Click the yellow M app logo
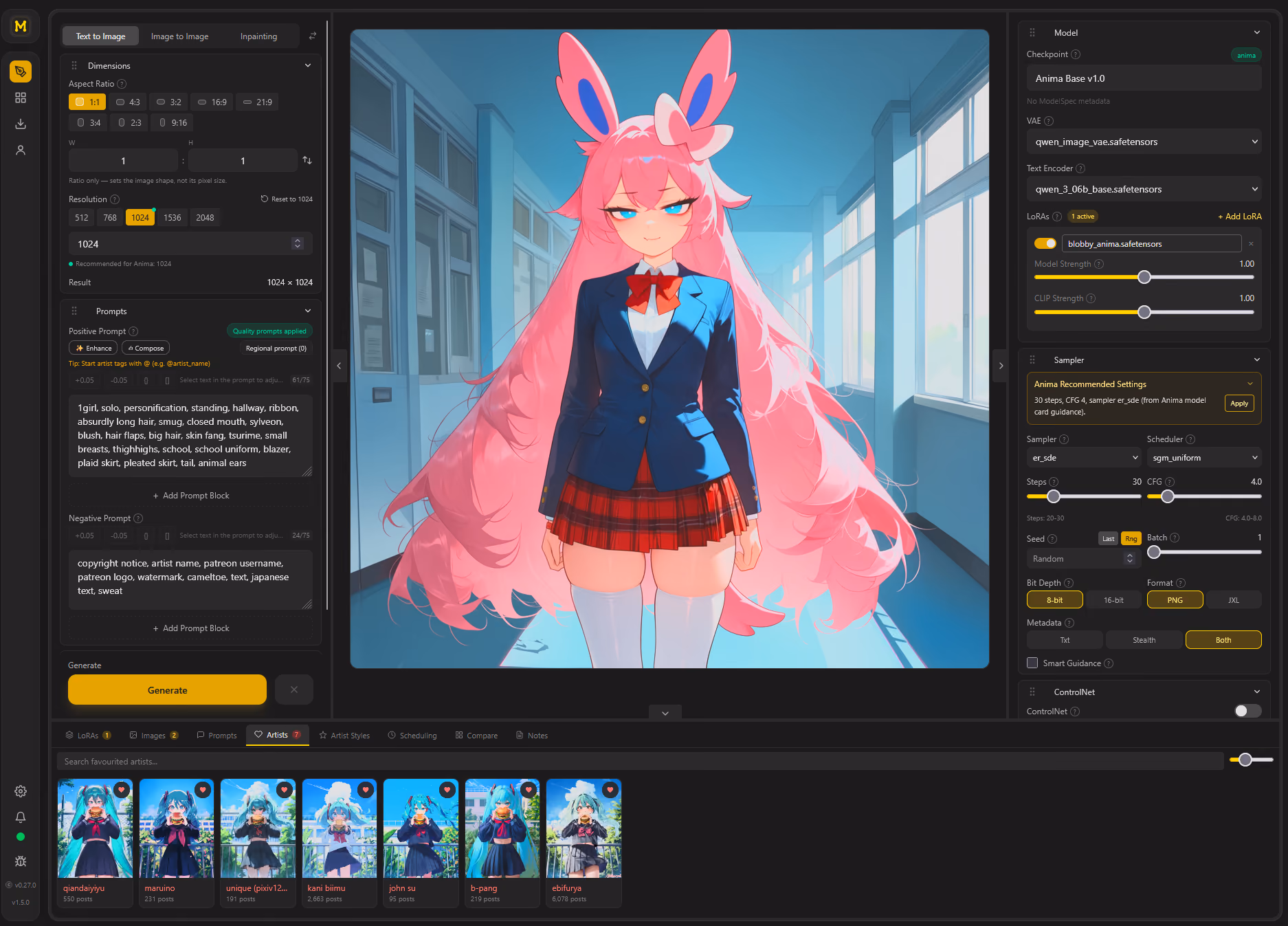1288x926 pixels. coord(21,26)
